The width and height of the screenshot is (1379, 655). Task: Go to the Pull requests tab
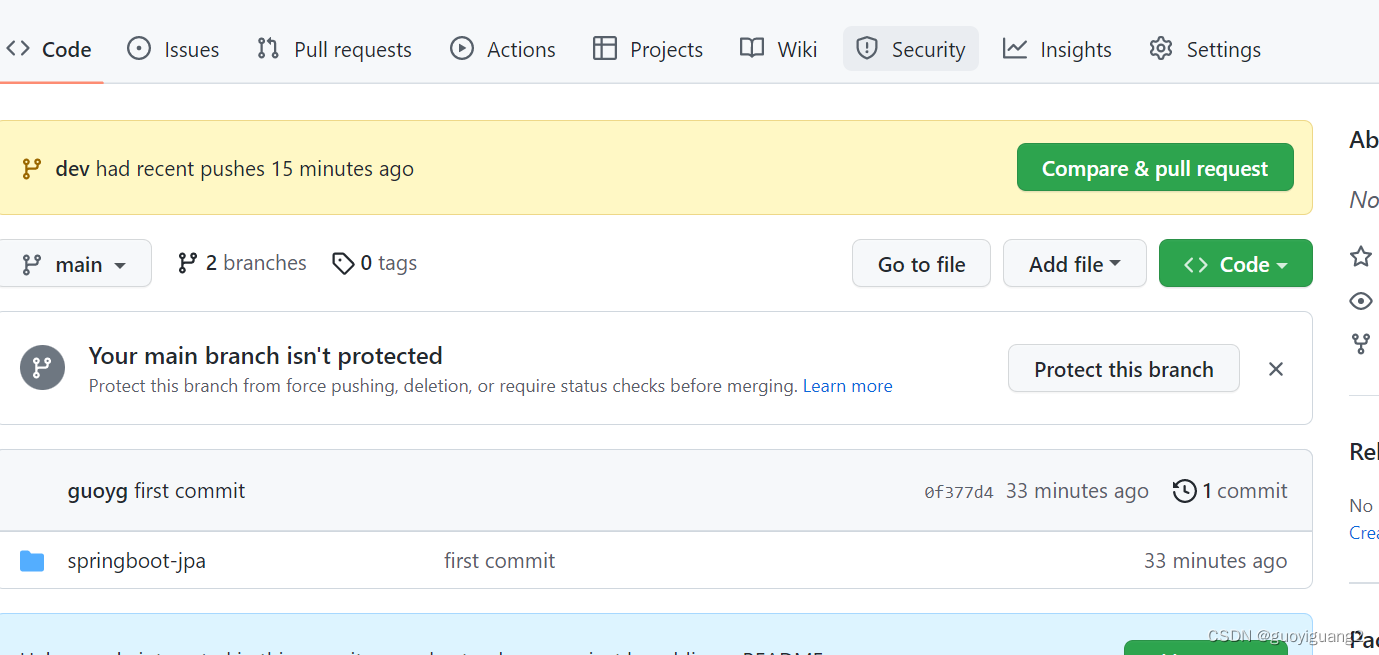(334, 49)
